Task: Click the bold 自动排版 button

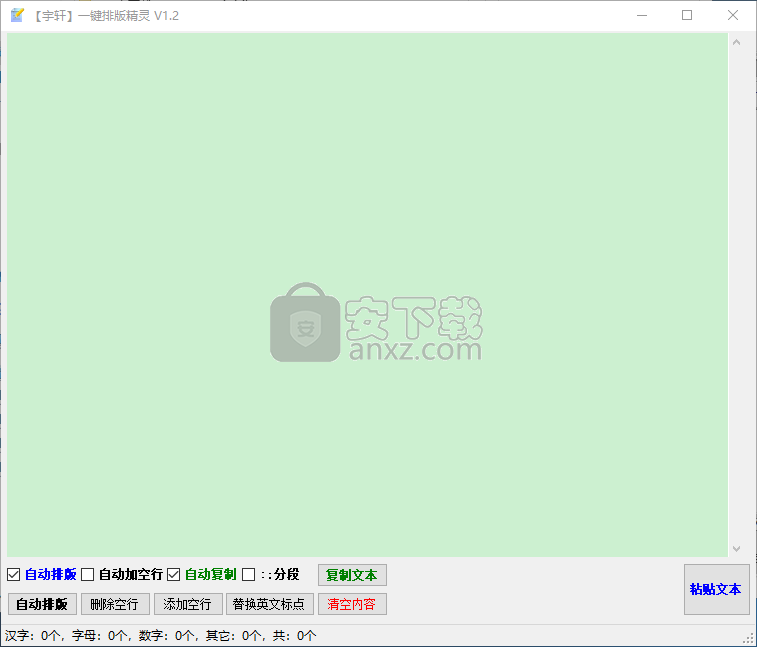Action: (x=42, y=604)
